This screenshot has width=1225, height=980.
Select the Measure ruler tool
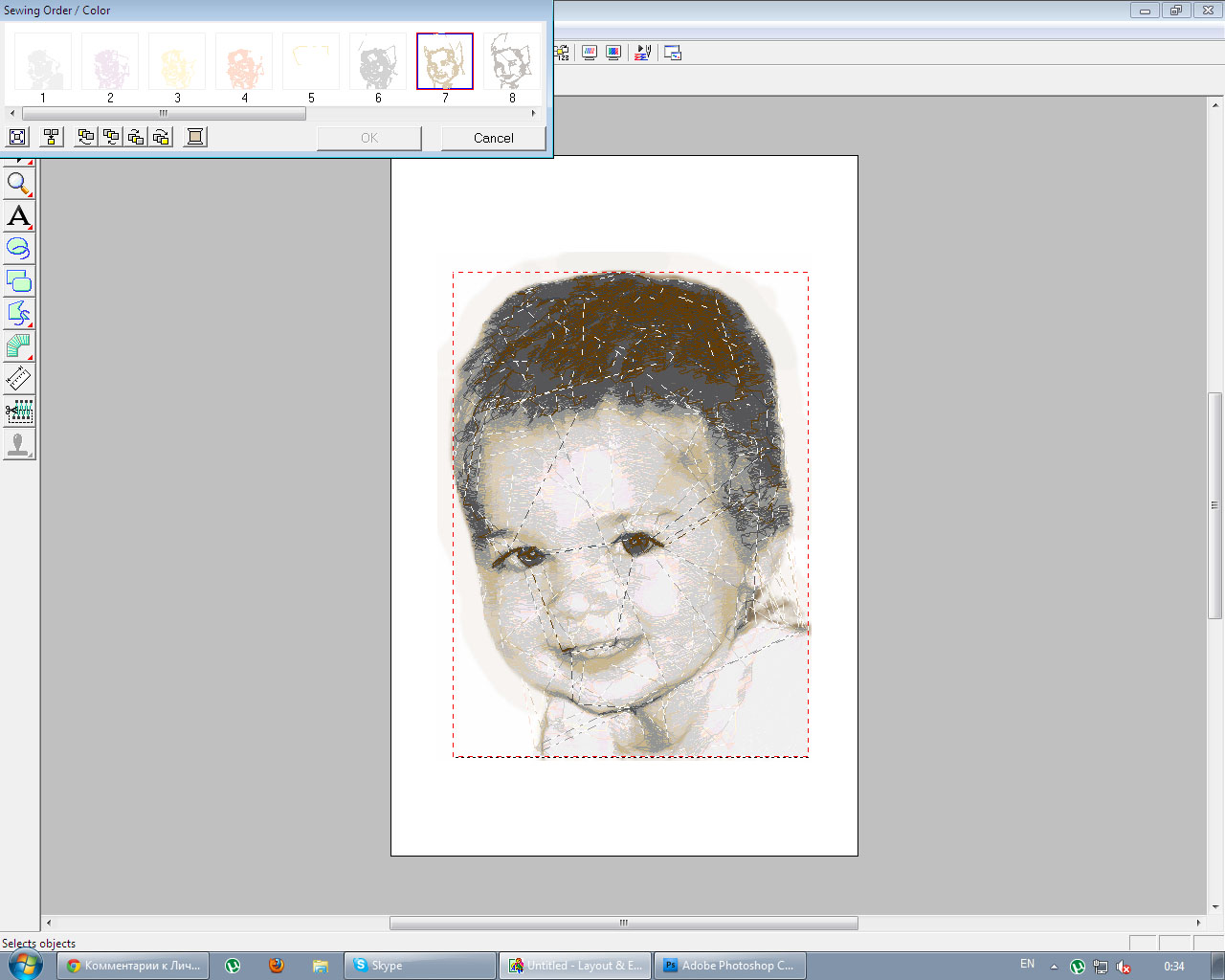click(x=19, y=378)
